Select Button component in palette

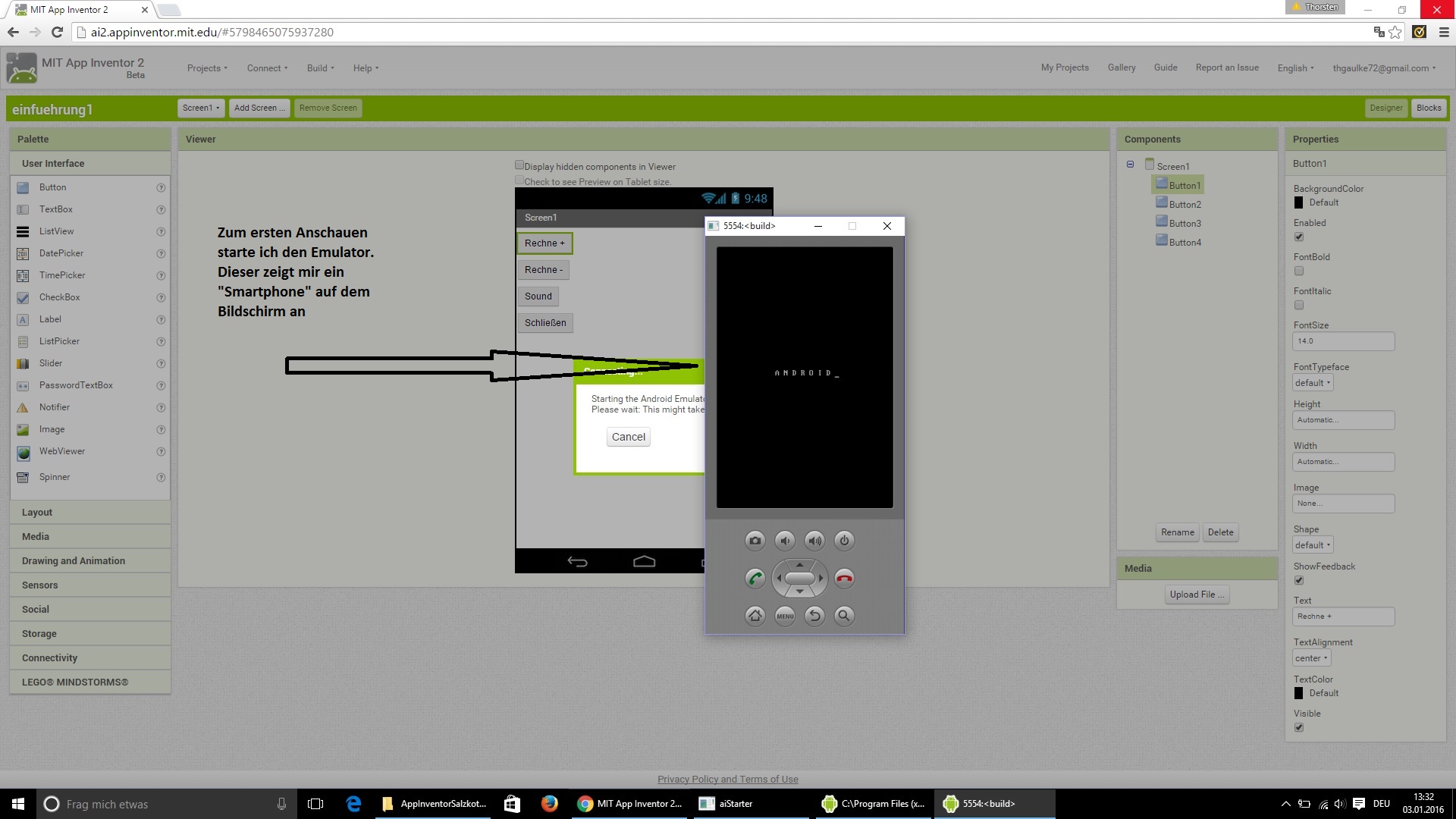coord(52,187)
